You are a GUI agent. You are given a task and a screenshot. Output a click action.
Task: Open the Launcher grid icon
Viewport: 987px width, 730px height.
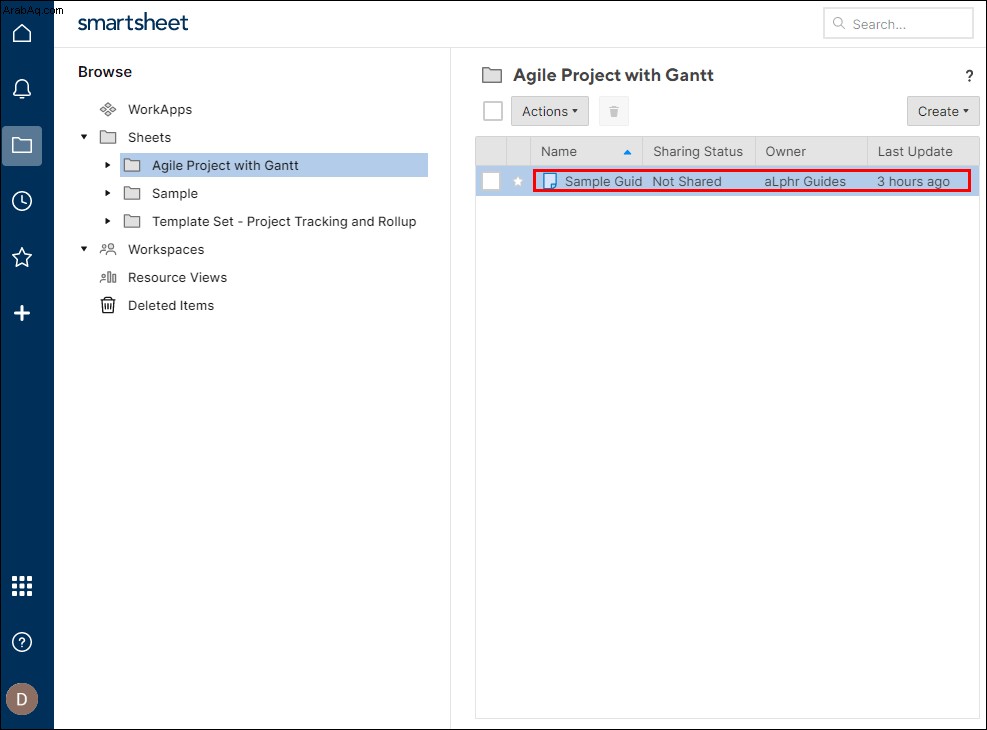22,586
